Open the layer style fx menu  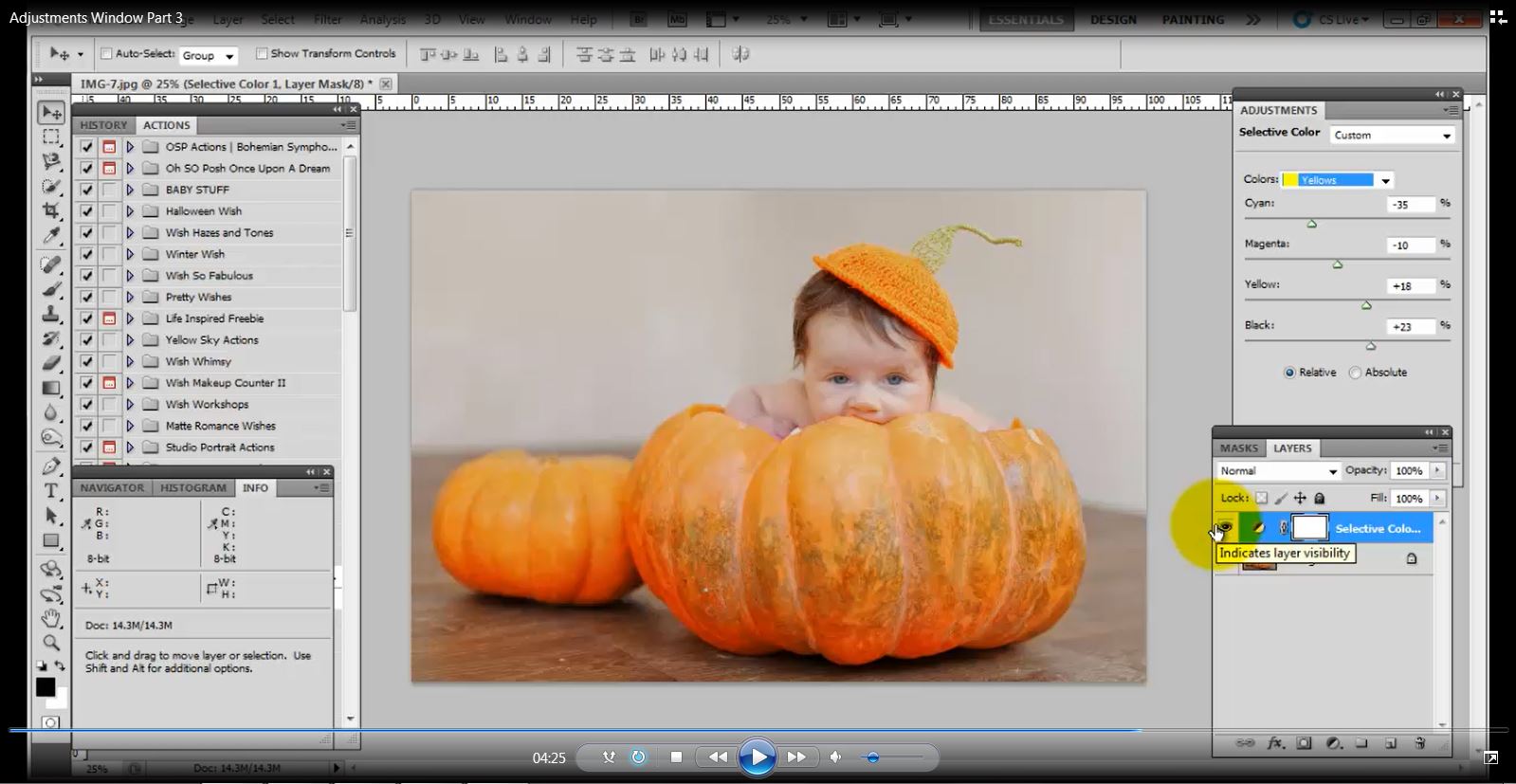[x=1274, y=743]
